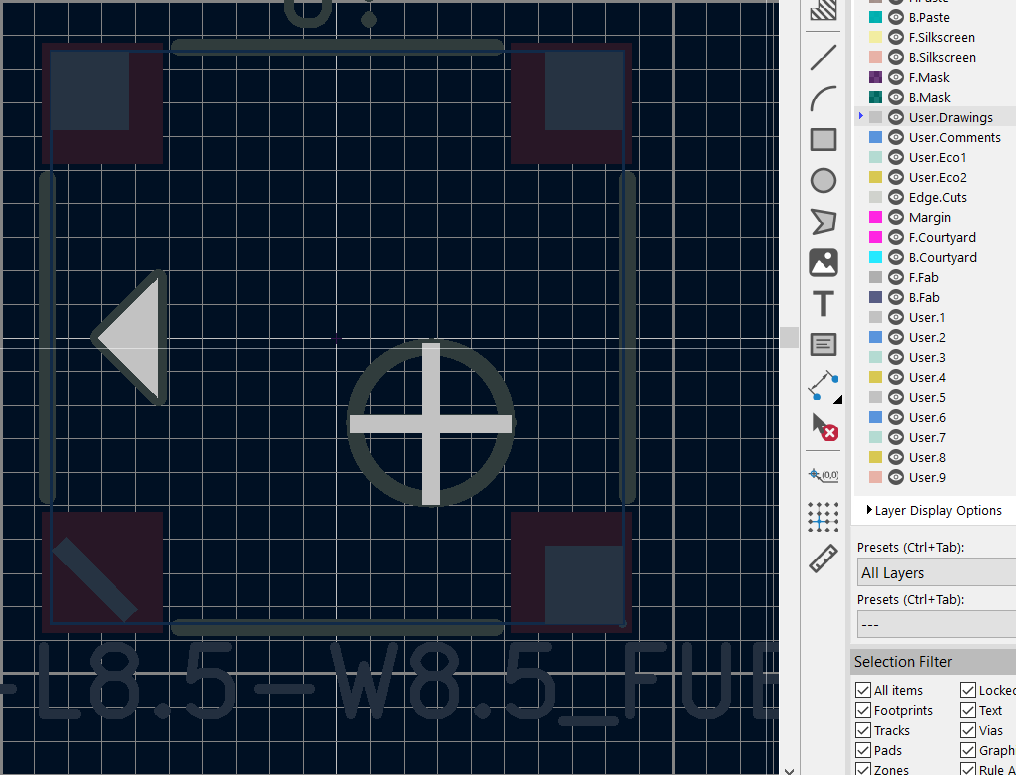
Task: Select the B.Fab layer
Action: click(x=923, y=297)
